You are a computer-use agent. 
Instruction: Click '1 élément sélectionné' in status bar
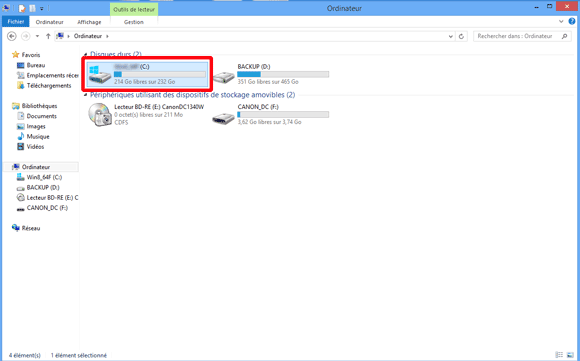point(79,355)
